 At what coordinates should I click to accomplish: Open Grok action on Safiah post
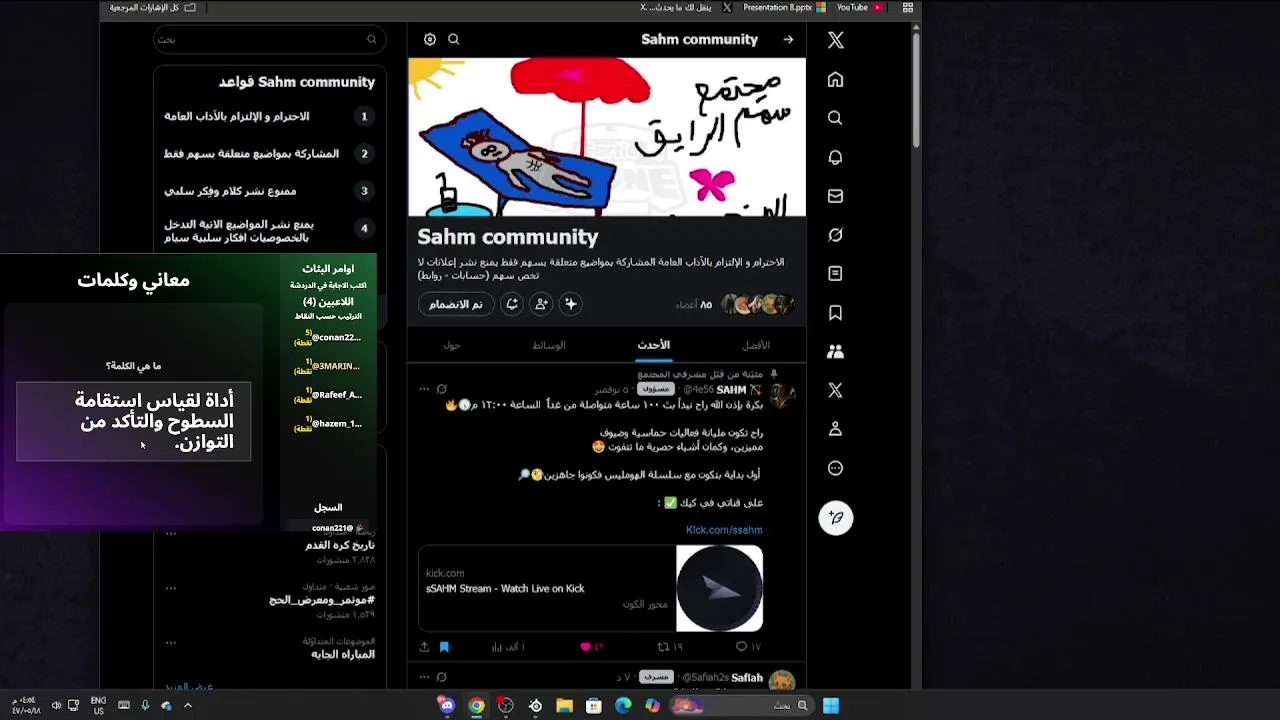(441, 677)
